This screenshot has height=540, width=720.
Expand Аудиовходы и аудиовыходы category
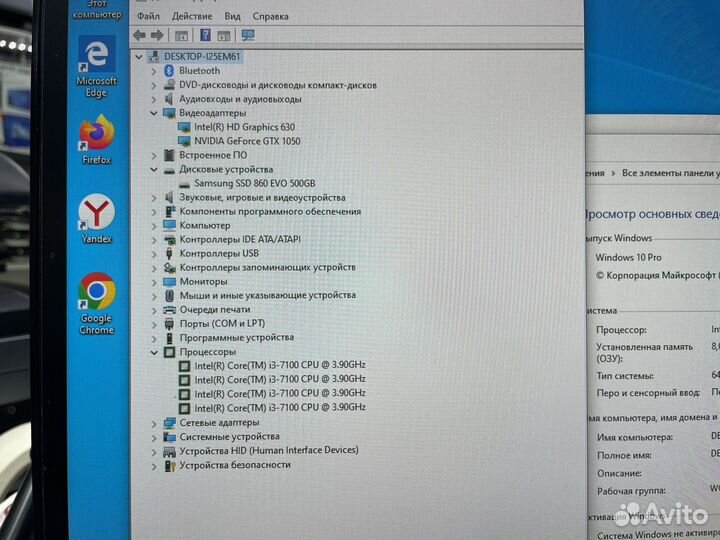pos(154,99)
